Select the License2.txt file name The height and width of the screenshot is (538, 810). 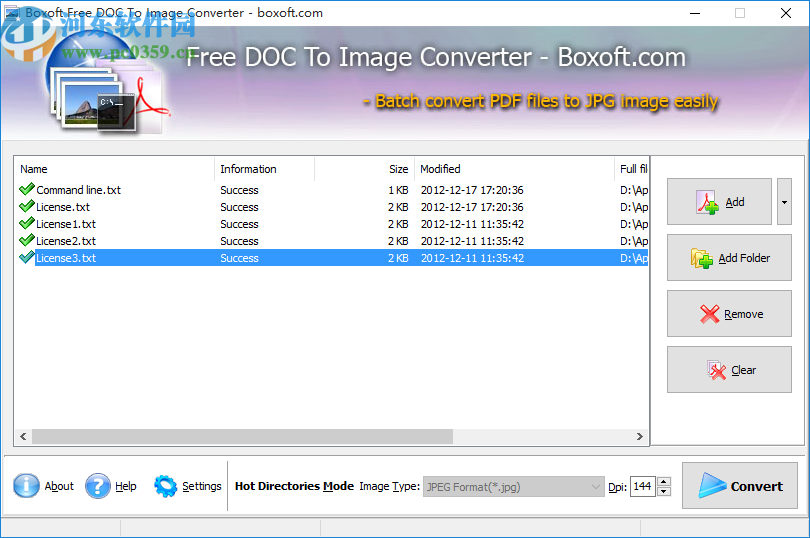click(66, 241)
